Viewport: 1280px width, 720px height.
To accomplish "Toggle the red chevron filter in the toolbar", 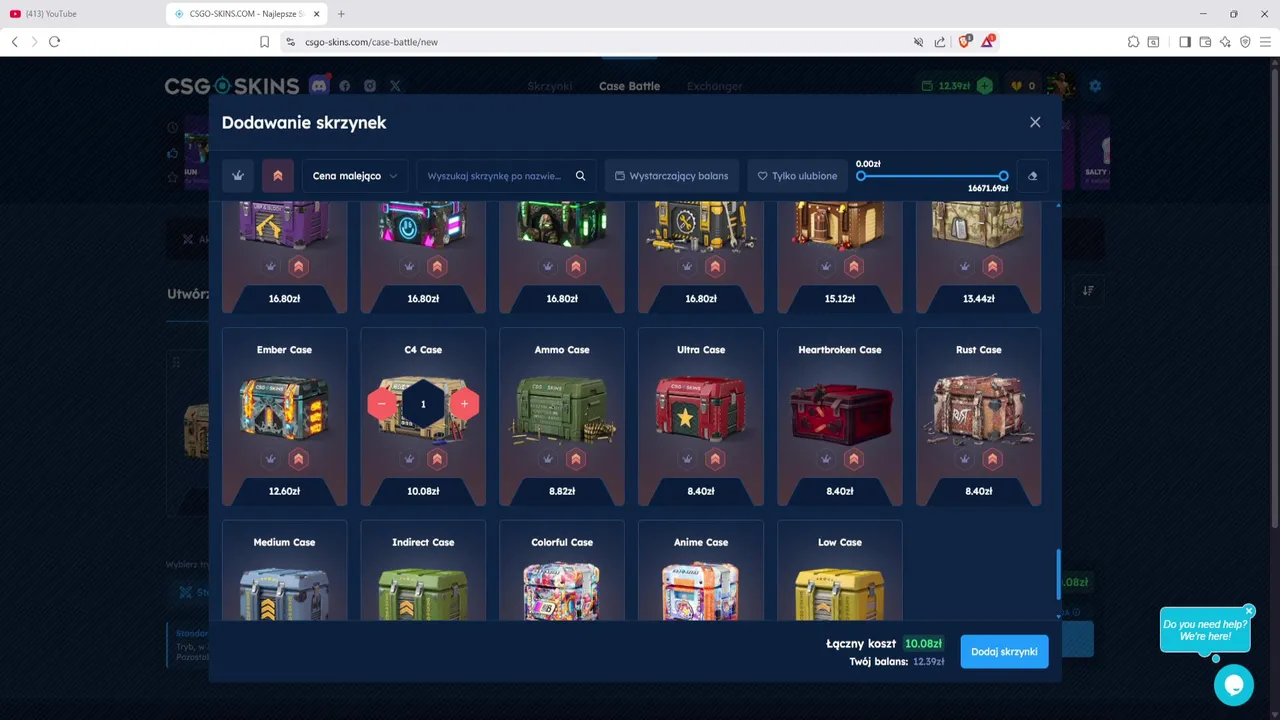I will [278, 176].
